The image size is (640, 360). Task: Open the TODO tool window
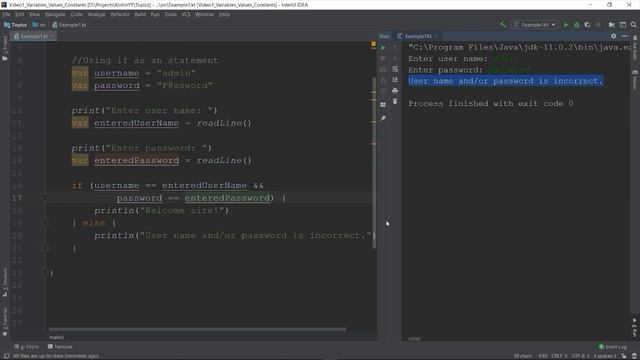point(27,347)
